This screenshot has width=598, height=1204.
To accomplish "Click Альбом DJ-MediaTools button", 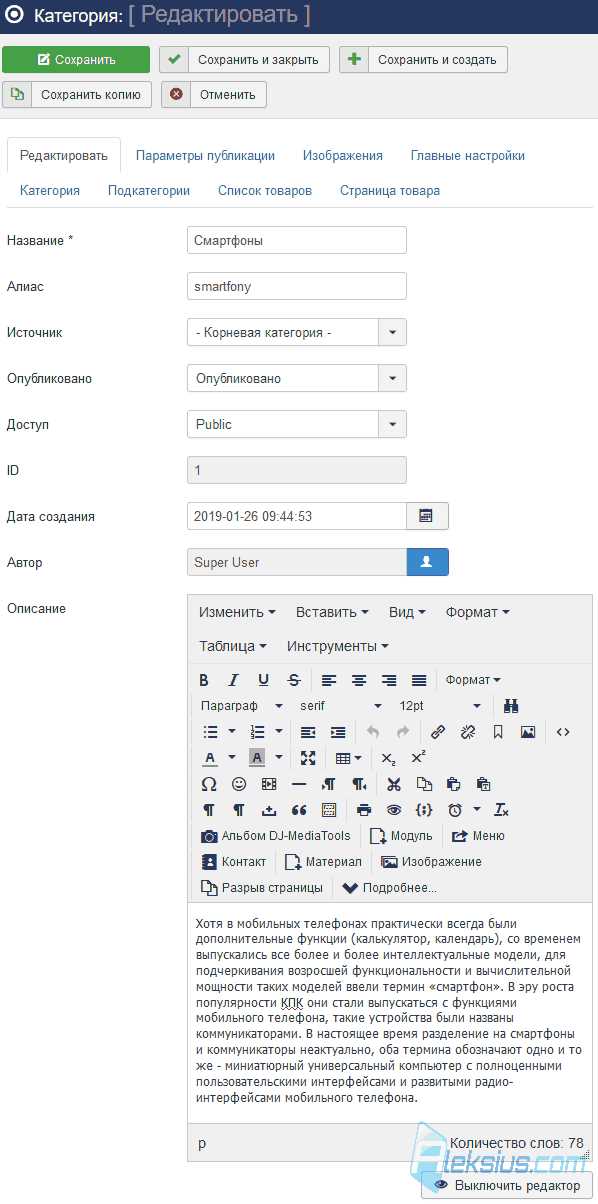I will point(275,836).
